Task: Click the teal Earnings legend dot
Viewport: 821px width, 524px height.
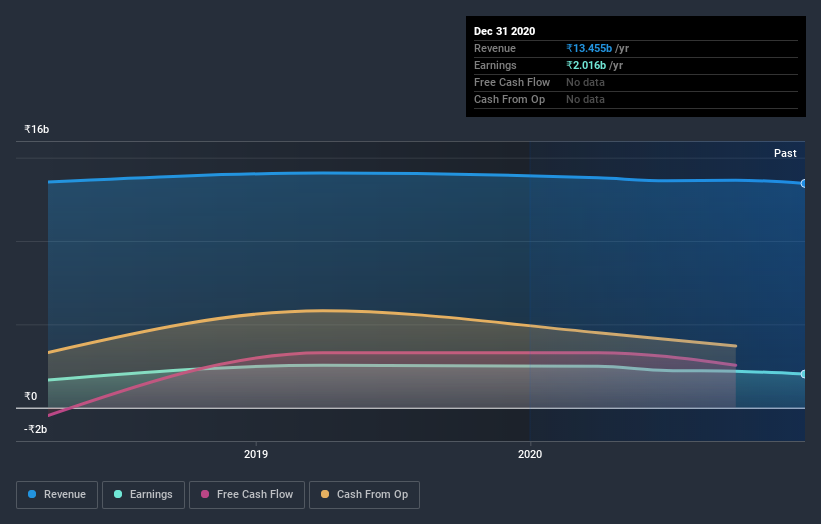Action: point(118,494)
